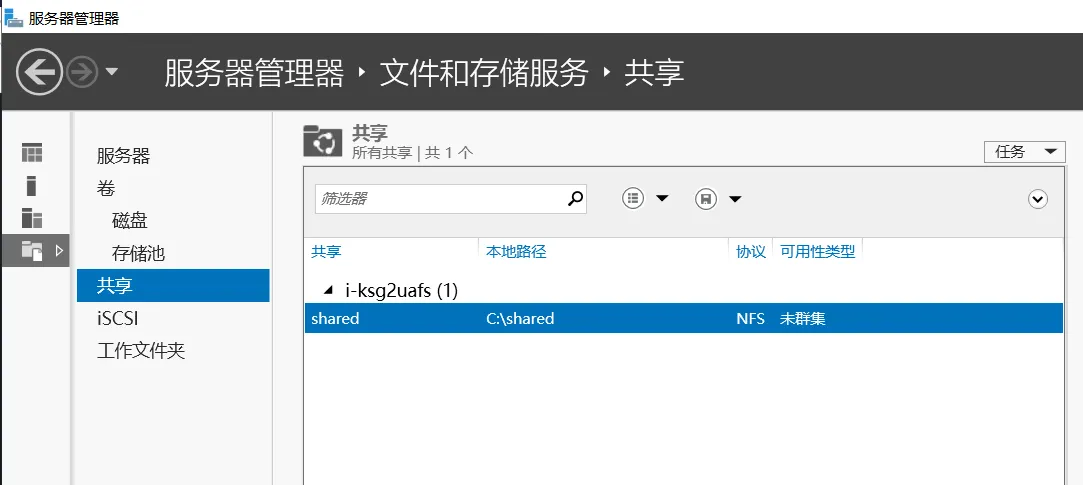Click the search magnifier in the filter box
Image resolution: width=1083 pixels, height=485 pixels.
tap(574, 199)
